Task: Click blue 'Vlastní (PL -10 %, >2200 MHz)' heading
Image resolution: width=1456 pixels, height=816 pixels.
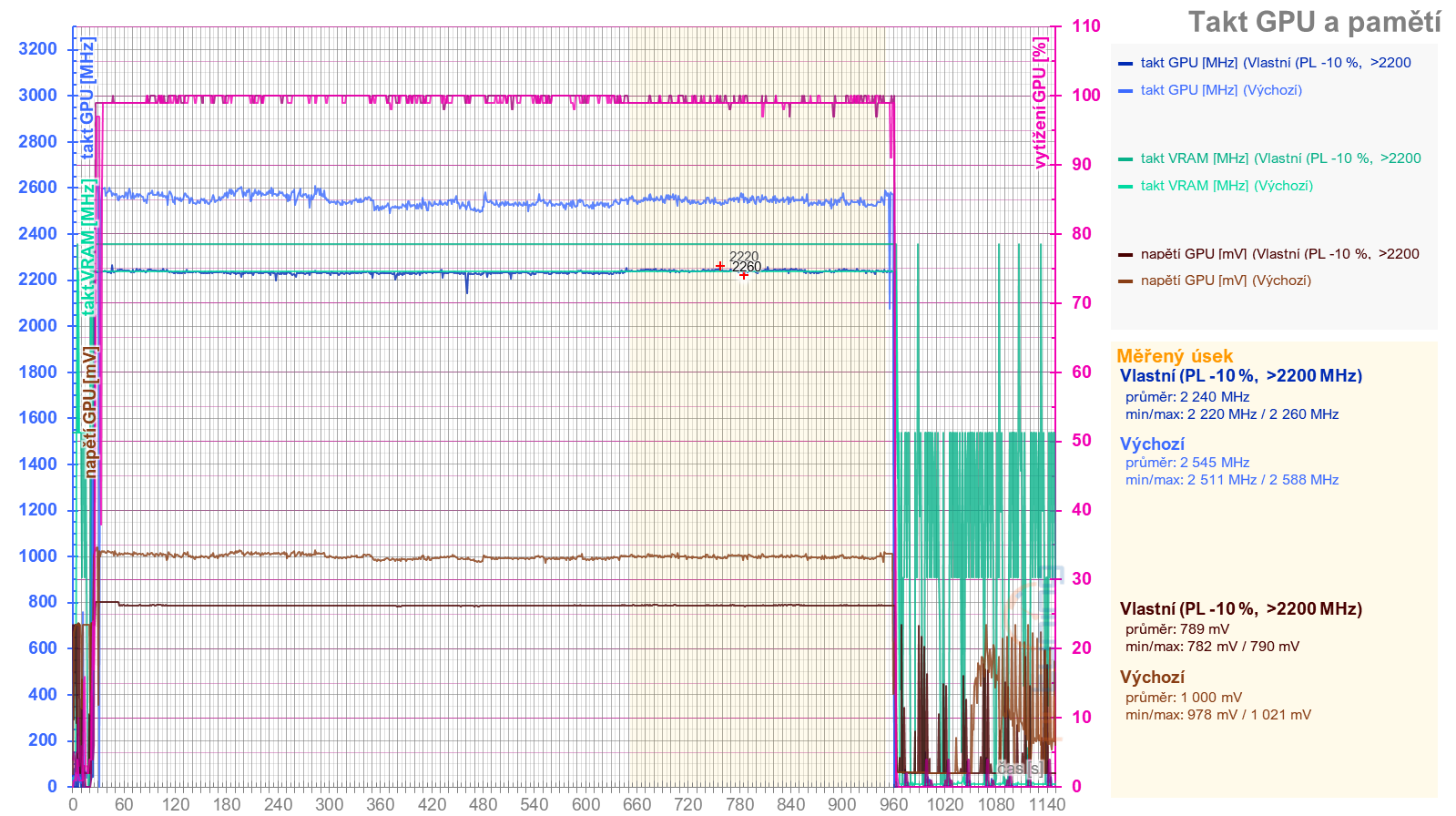Action: tap(1241, 376)
